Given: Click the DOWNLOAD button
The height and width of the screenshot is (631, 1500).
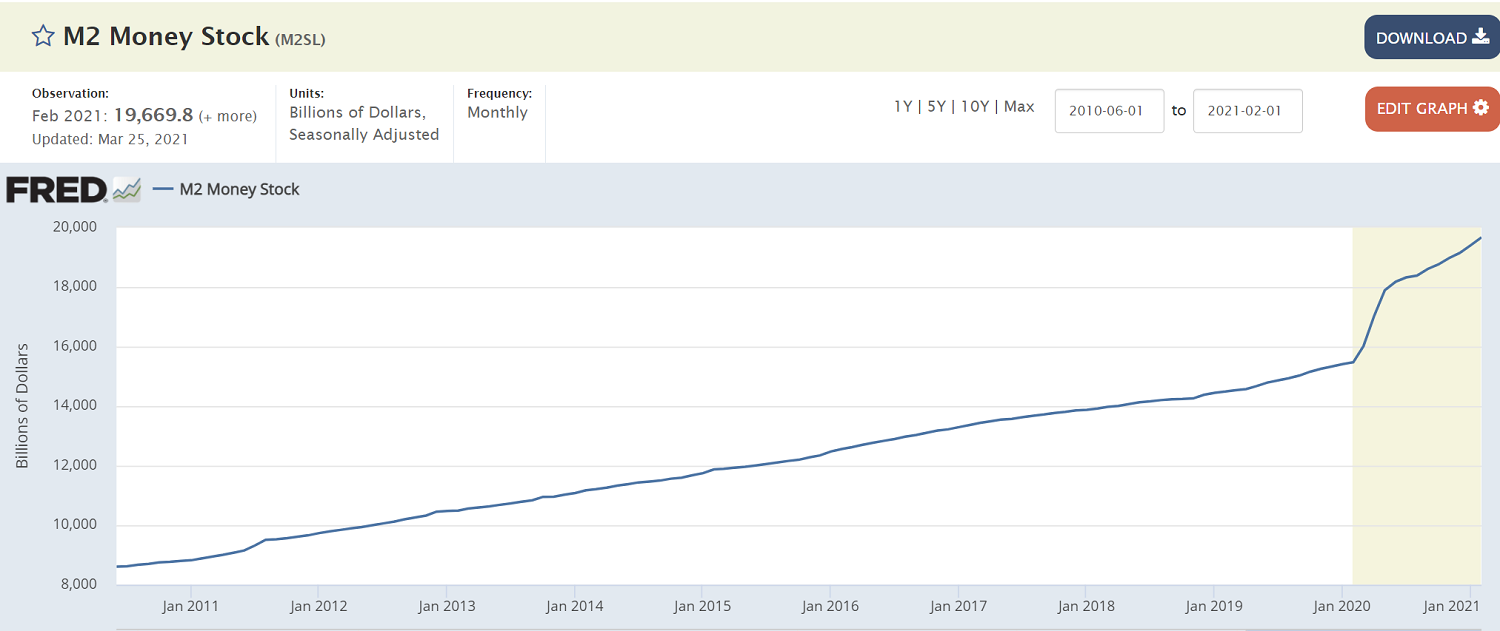Looking at the screenshot, I should click(1432, 38).
